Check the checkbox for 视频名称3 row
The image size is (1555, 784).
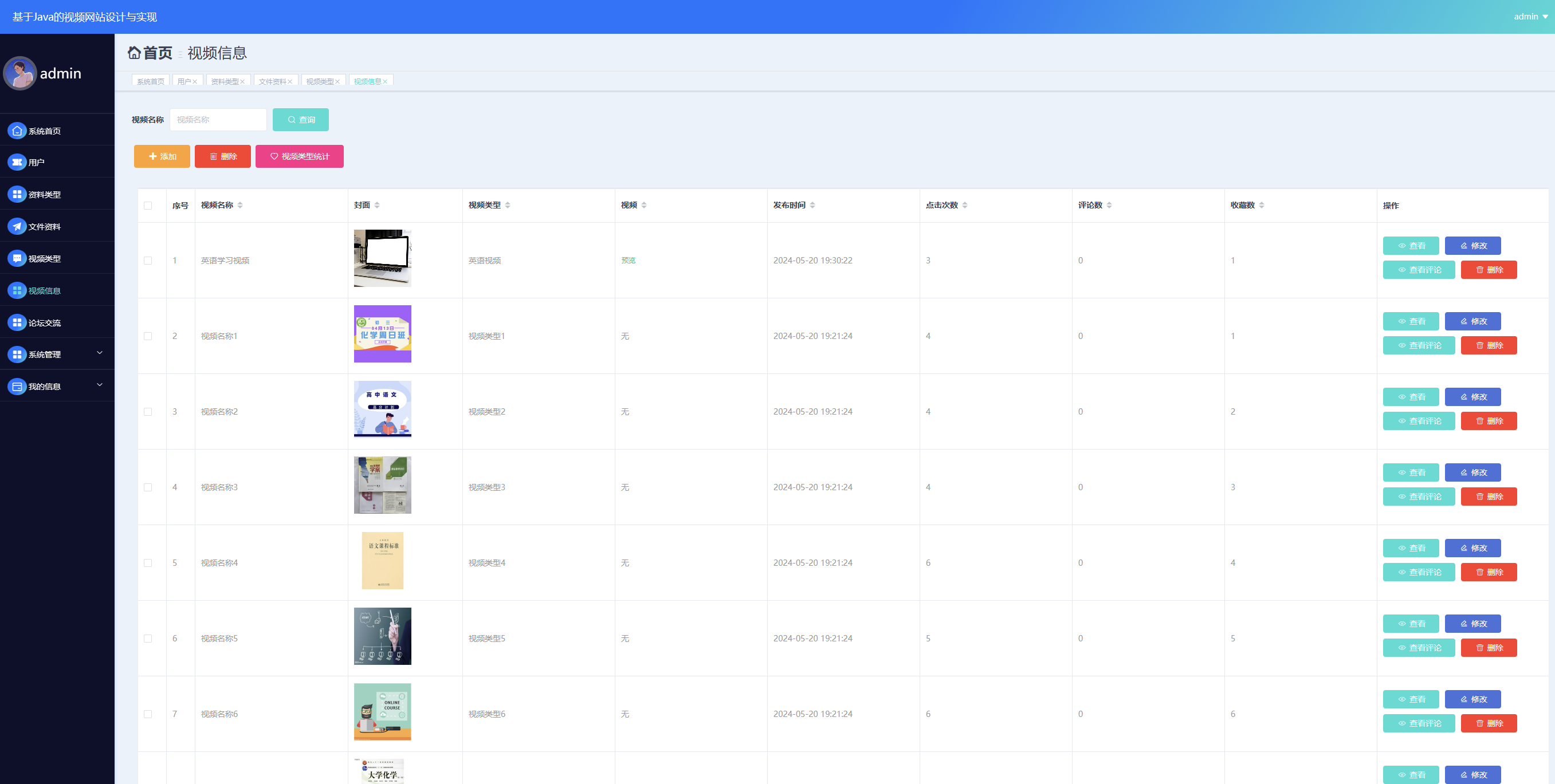tap(148, 487)
